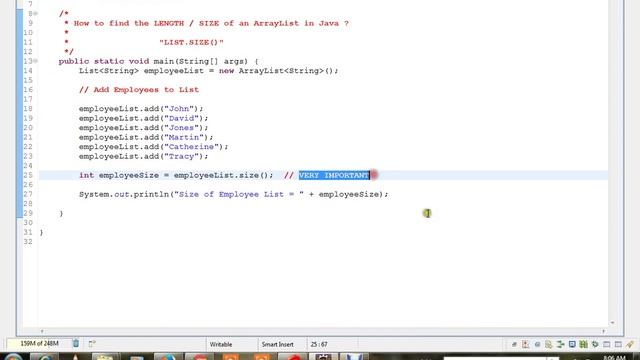Click the red figure icon in the status bar
The height and width of the screenshot is (360, 640).
[526, 344]
